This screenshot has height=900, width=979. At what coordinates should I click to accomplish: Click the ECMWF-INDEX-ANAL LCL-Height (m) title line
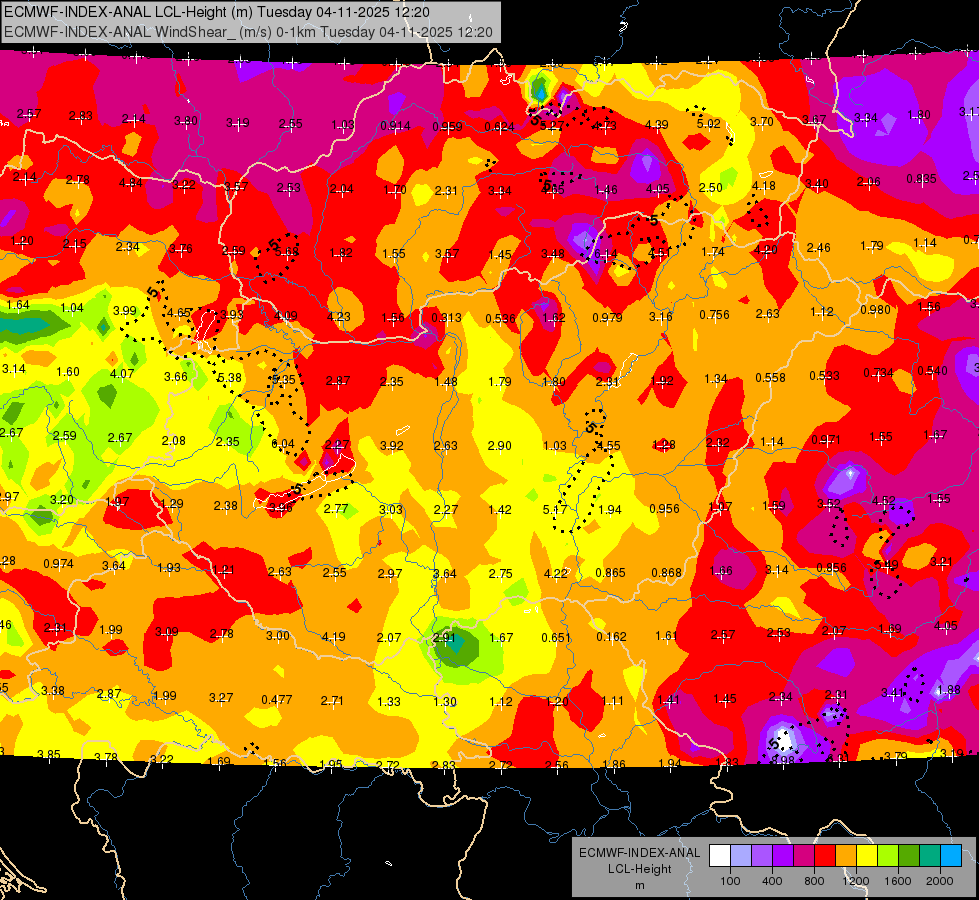(217, 12)
